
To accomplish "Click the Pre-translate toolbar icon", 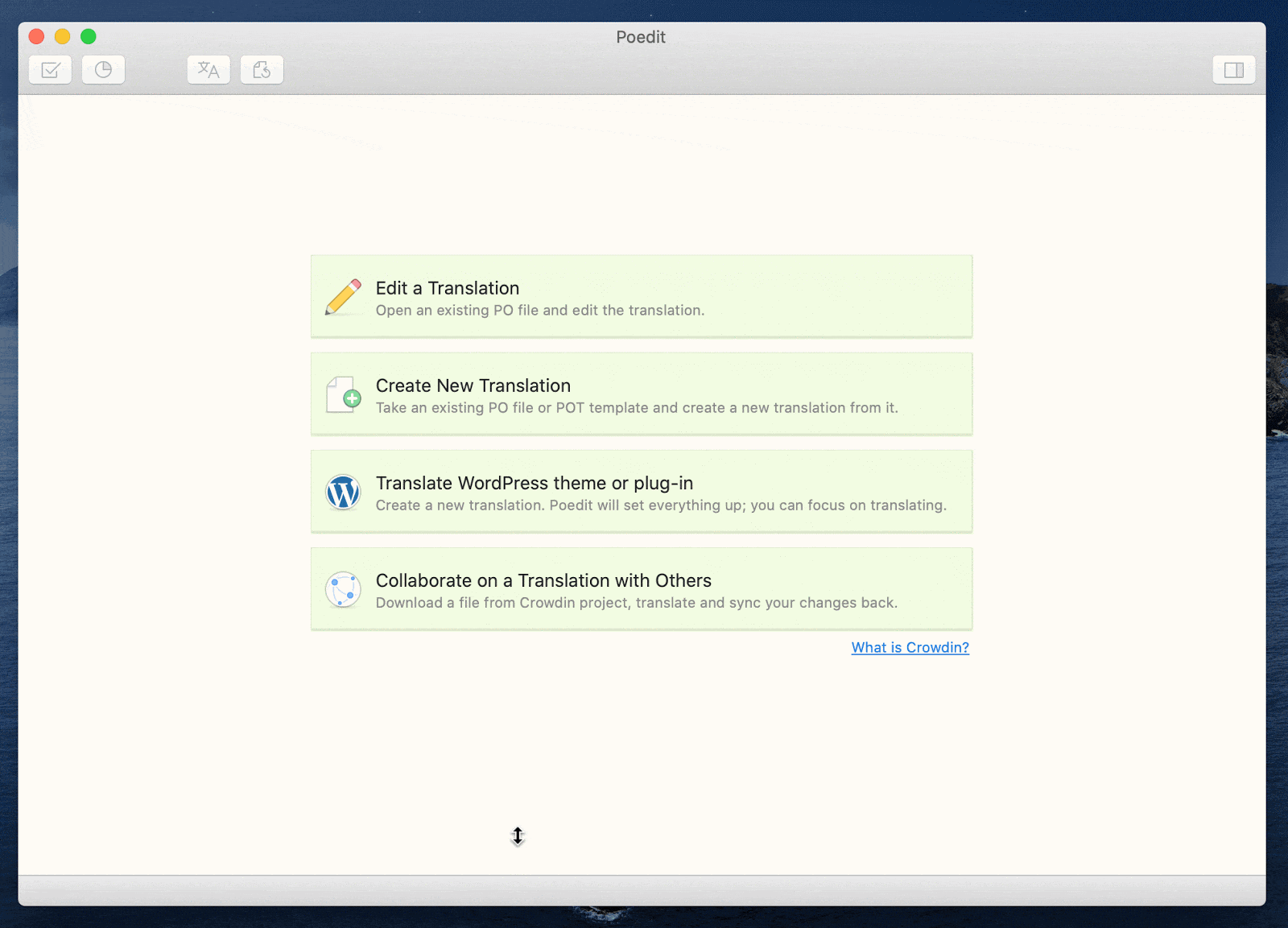I will coord(208,70).
